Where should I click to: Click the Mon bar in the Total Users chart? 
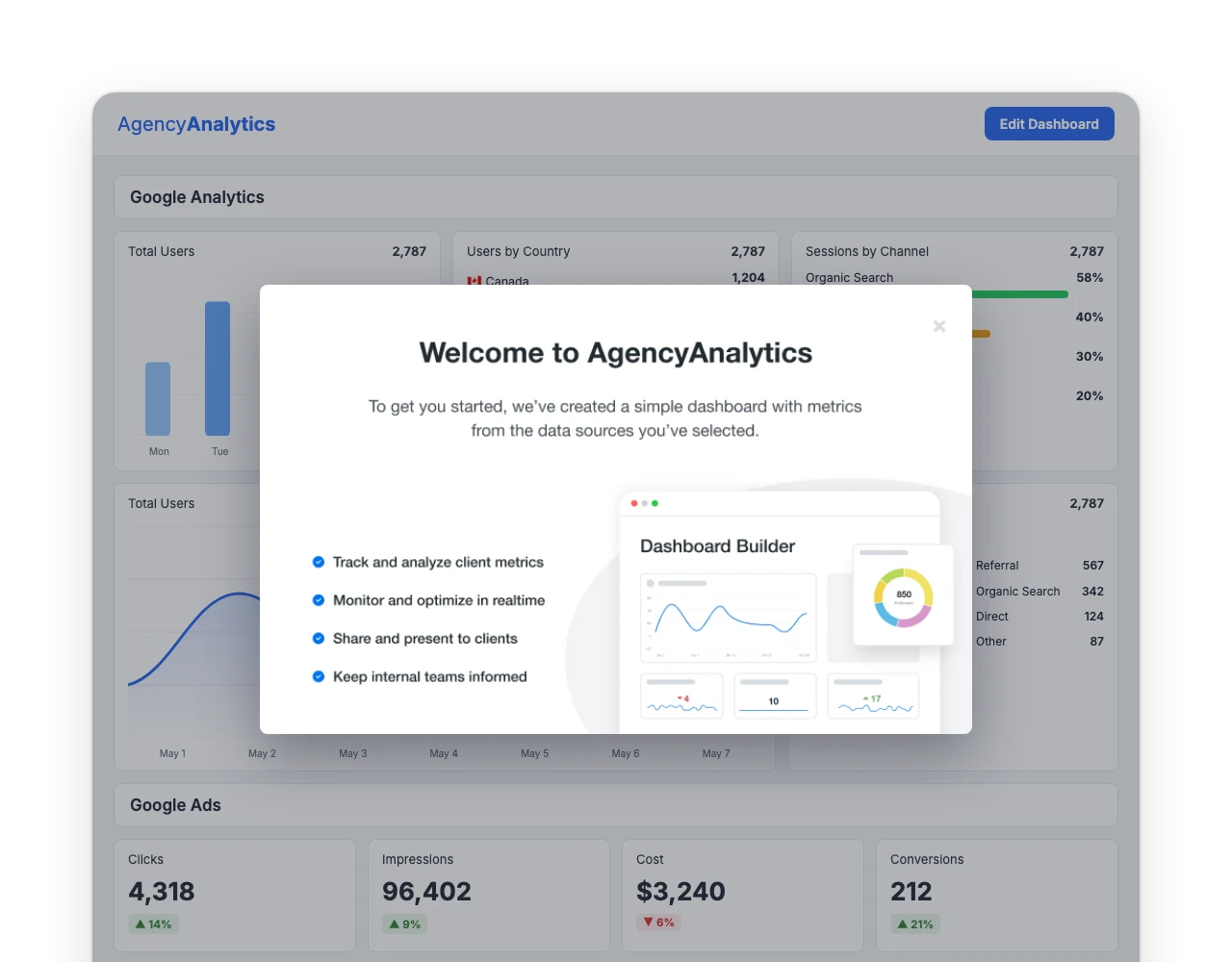[x=158, y=399]
